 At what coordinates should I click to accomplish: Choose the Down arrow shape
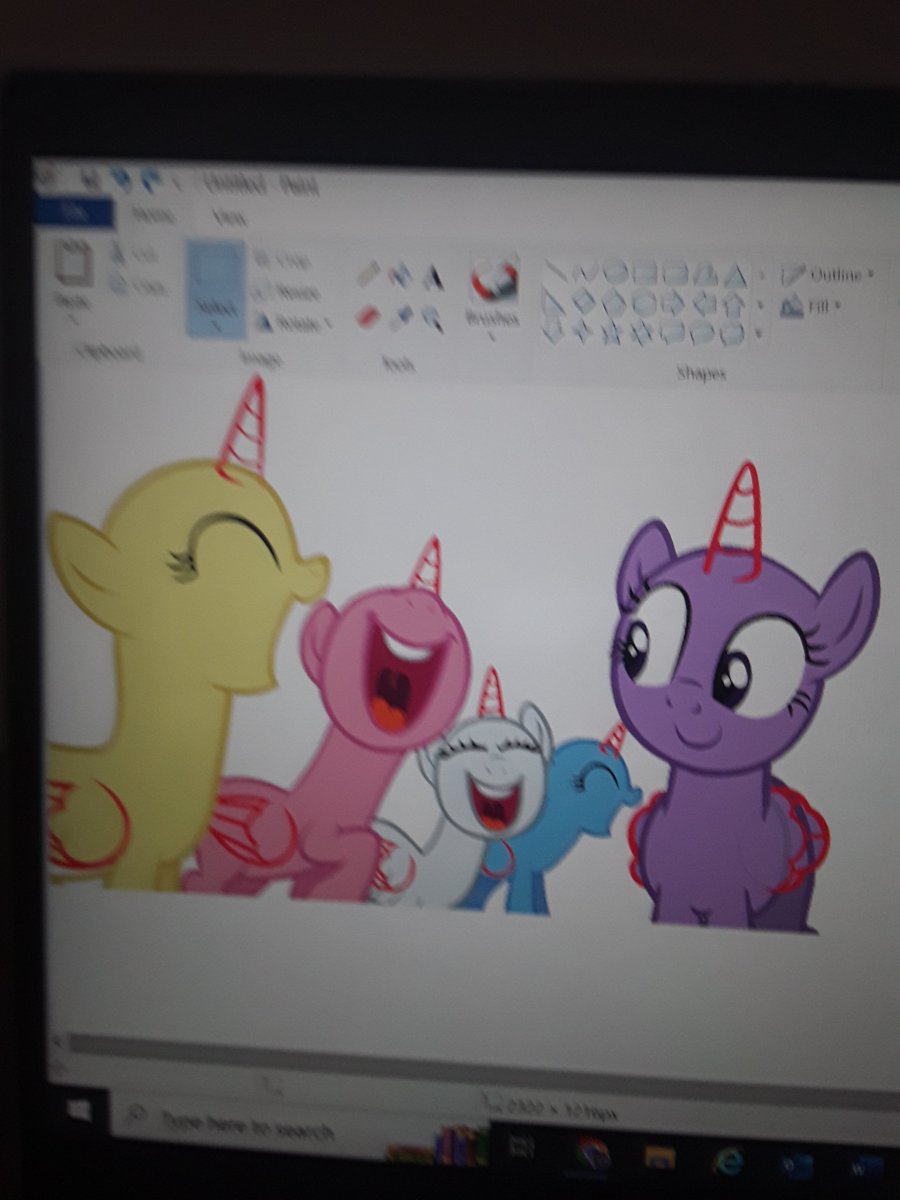(553, 331)
